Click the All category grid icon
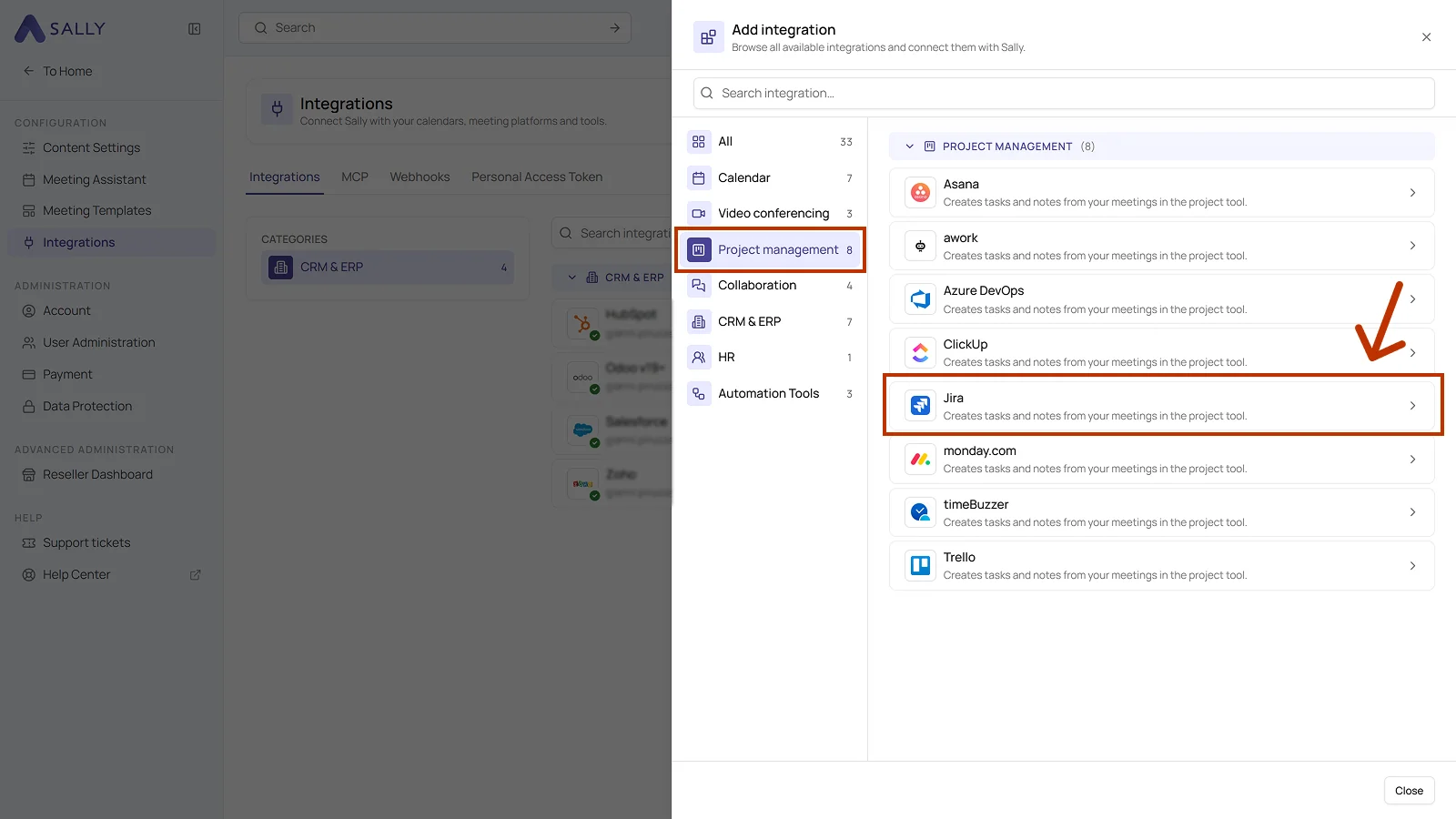The width and height of the screenshot is (1456, 819). (x=699, y=142)
